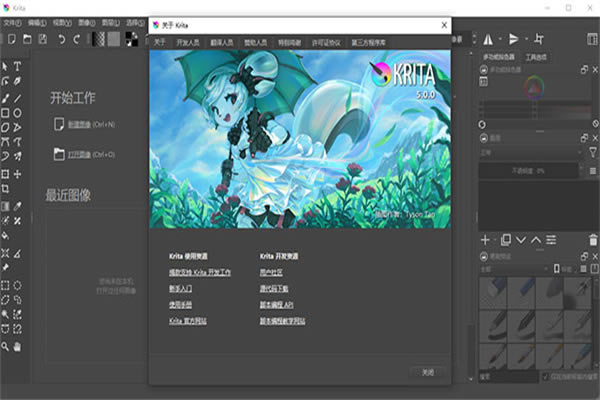Select the Shape Selection arrow tool
Image resolution: width=600 pixels, height=400 pixels.
click(x=5, y=66)
